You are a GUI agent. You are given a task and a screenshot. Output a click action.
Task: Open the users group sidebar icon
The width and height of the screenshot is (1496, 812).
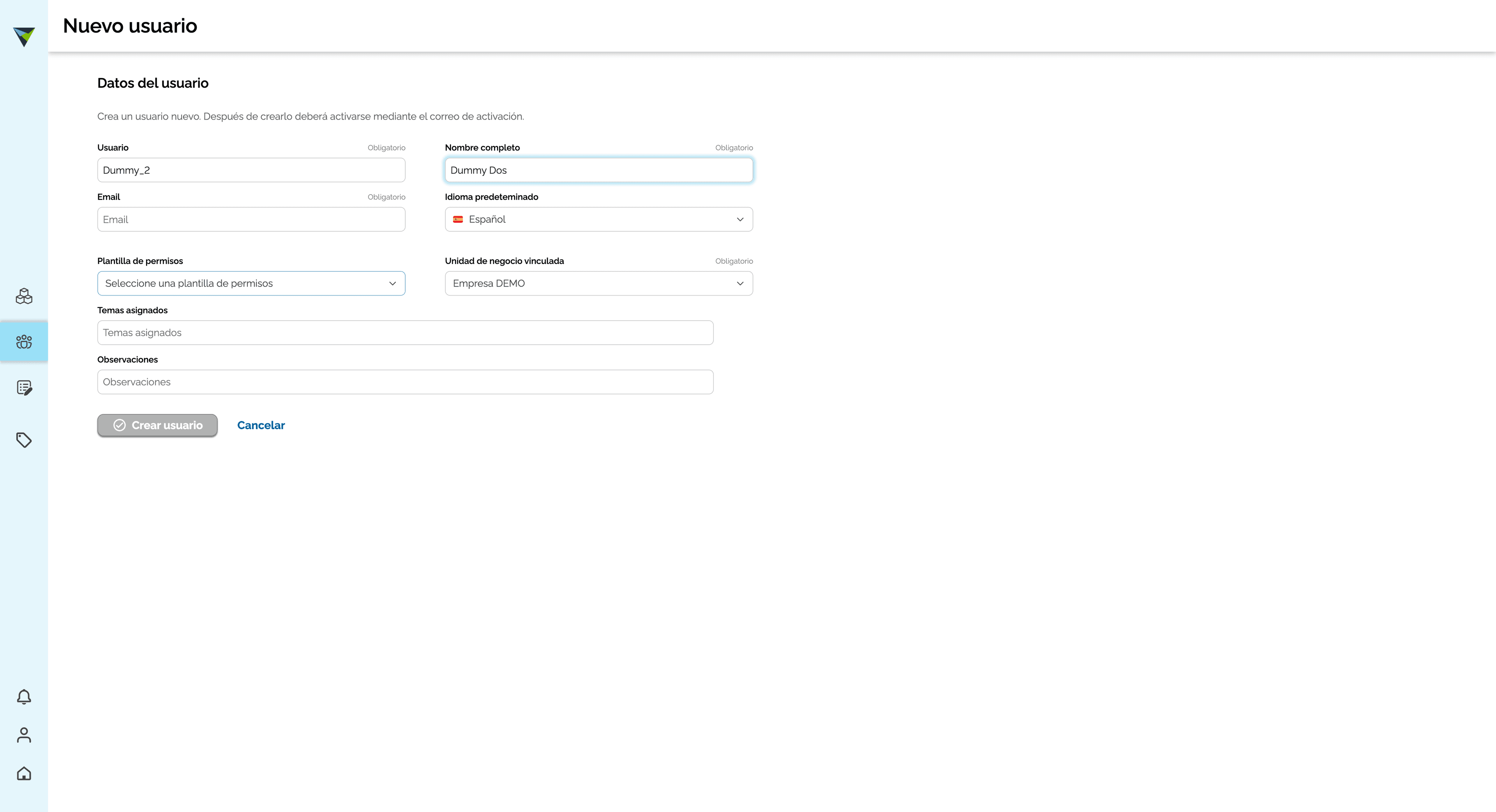[x=24, y=342]
